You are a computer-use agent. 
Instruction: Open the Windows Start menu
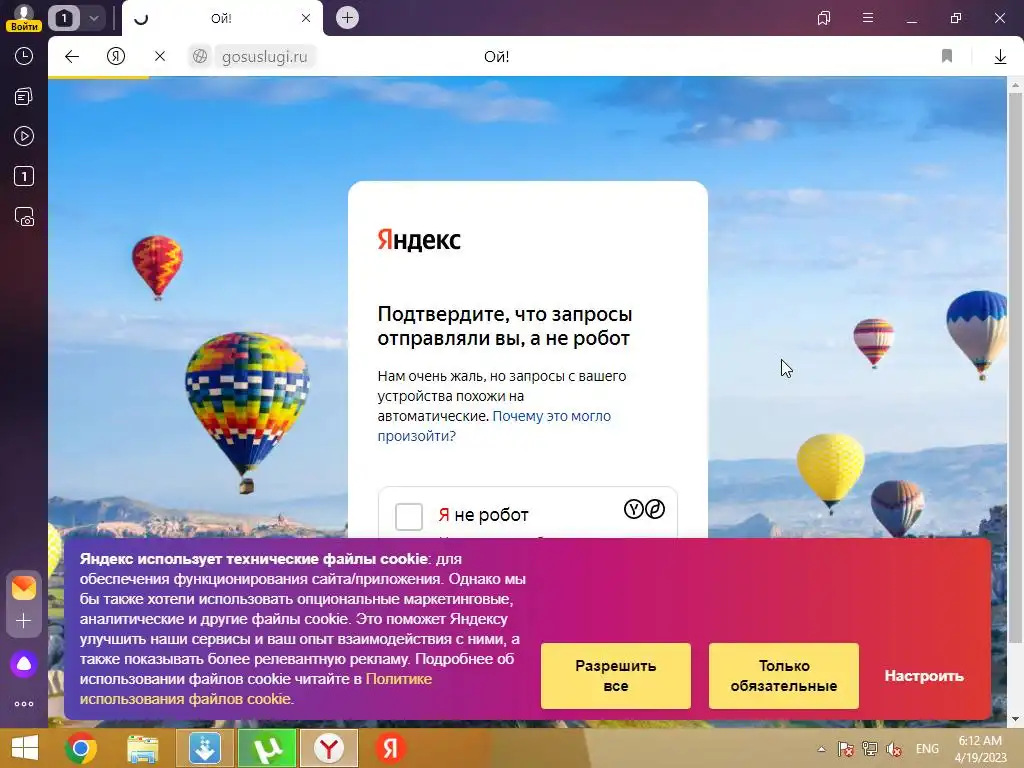pyautogui.click(x=24, y=748)
